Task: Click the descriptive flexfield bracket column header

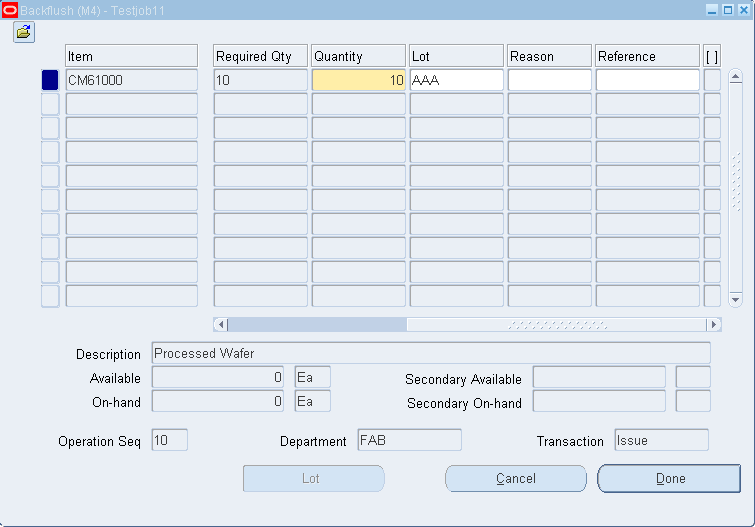Action: (x=712, y=56)
